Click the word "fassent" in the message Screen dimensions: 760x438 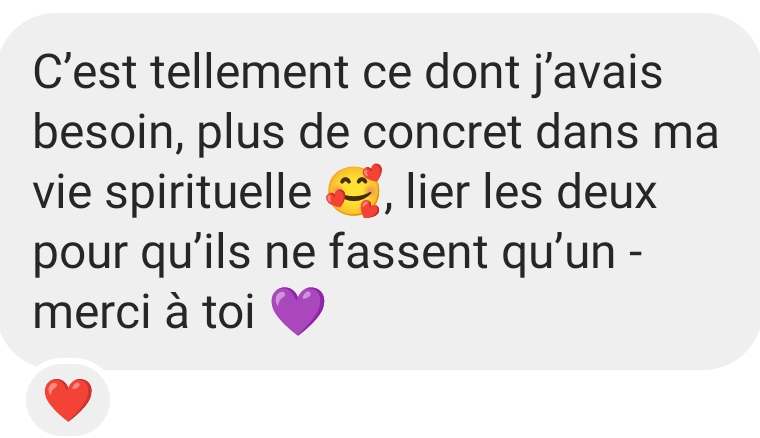408,252
